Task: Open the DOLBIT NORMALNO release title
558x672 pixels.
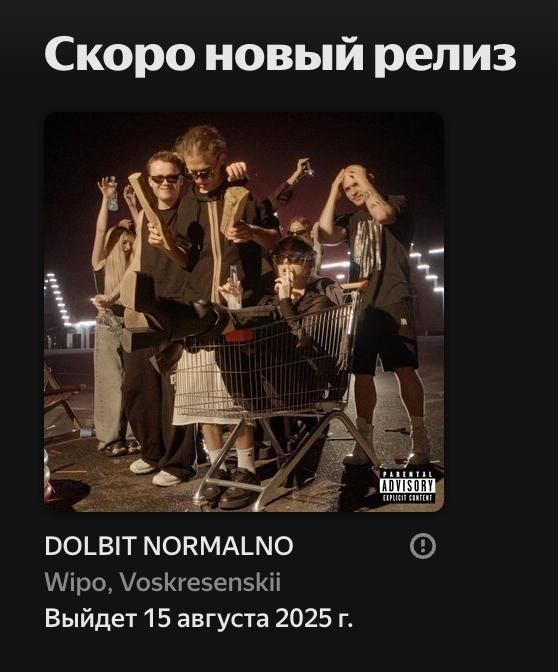Action: [169, 546]
